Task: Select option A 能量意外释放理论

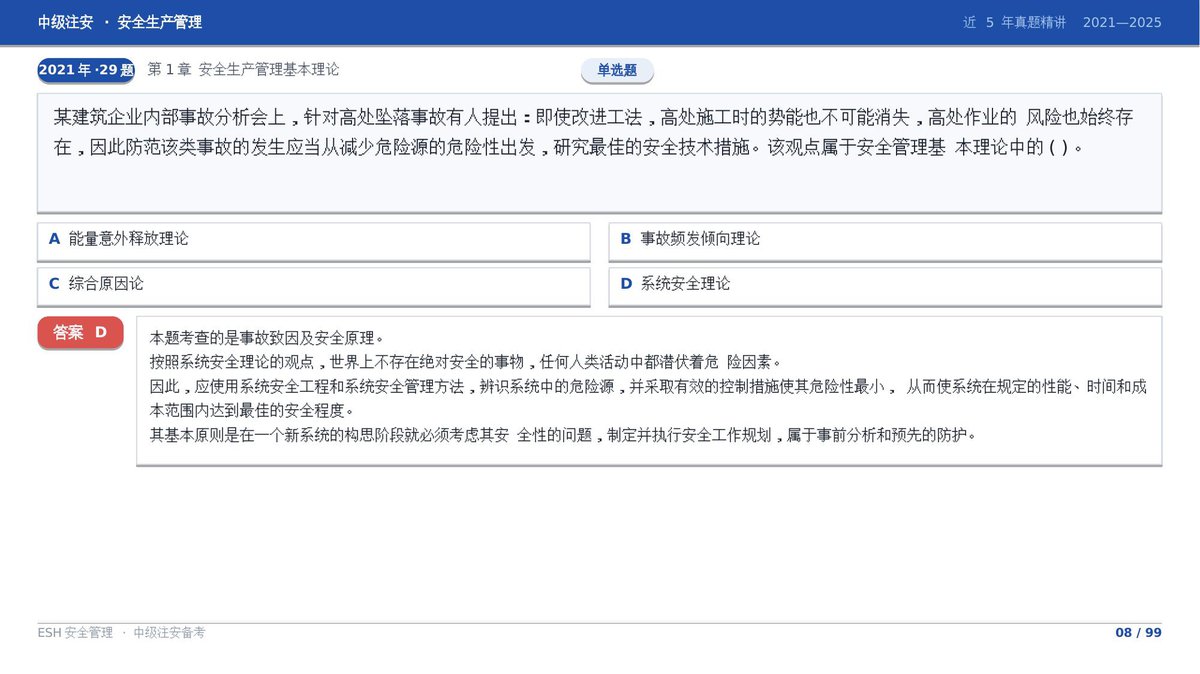Action: point(314,241)
